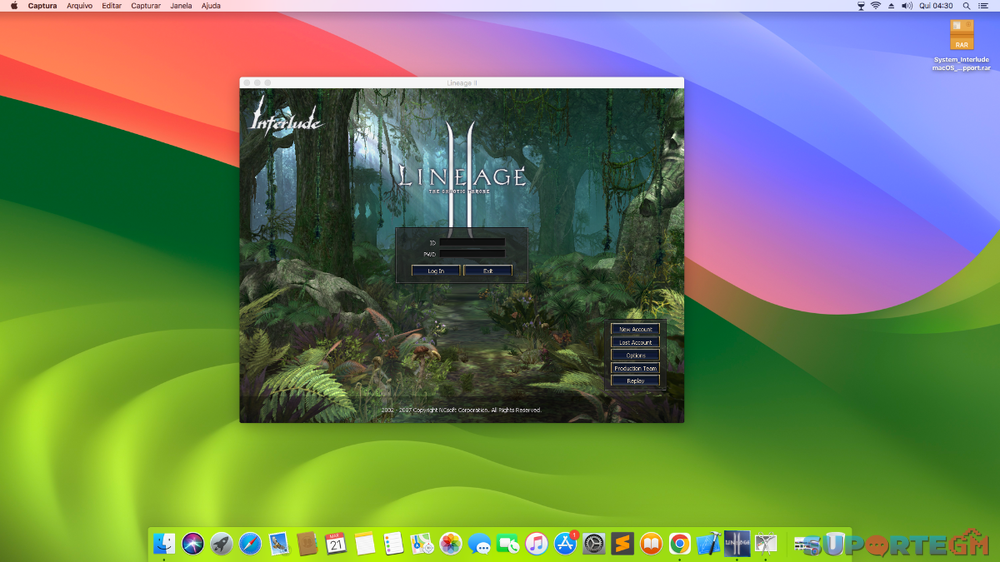Open Sublime Text in the dock

pyautogui.click(x=623, y=544)
